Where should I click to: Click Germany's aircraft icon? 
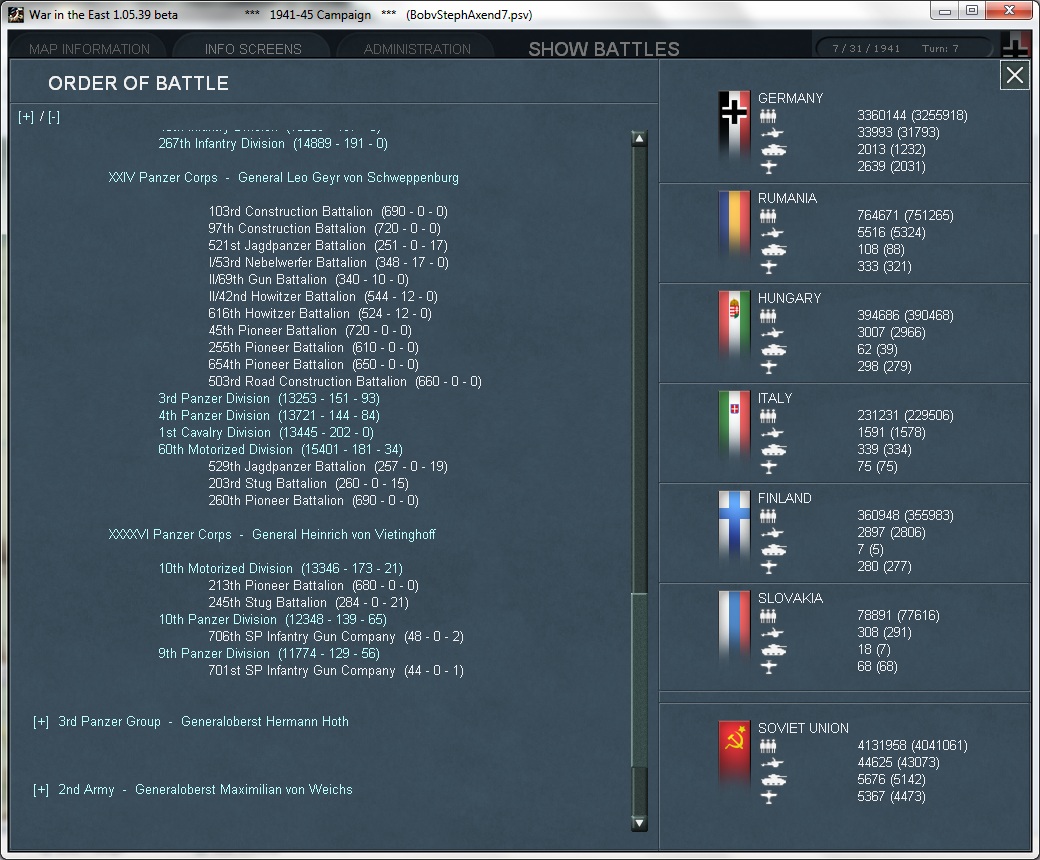(769, 167)
